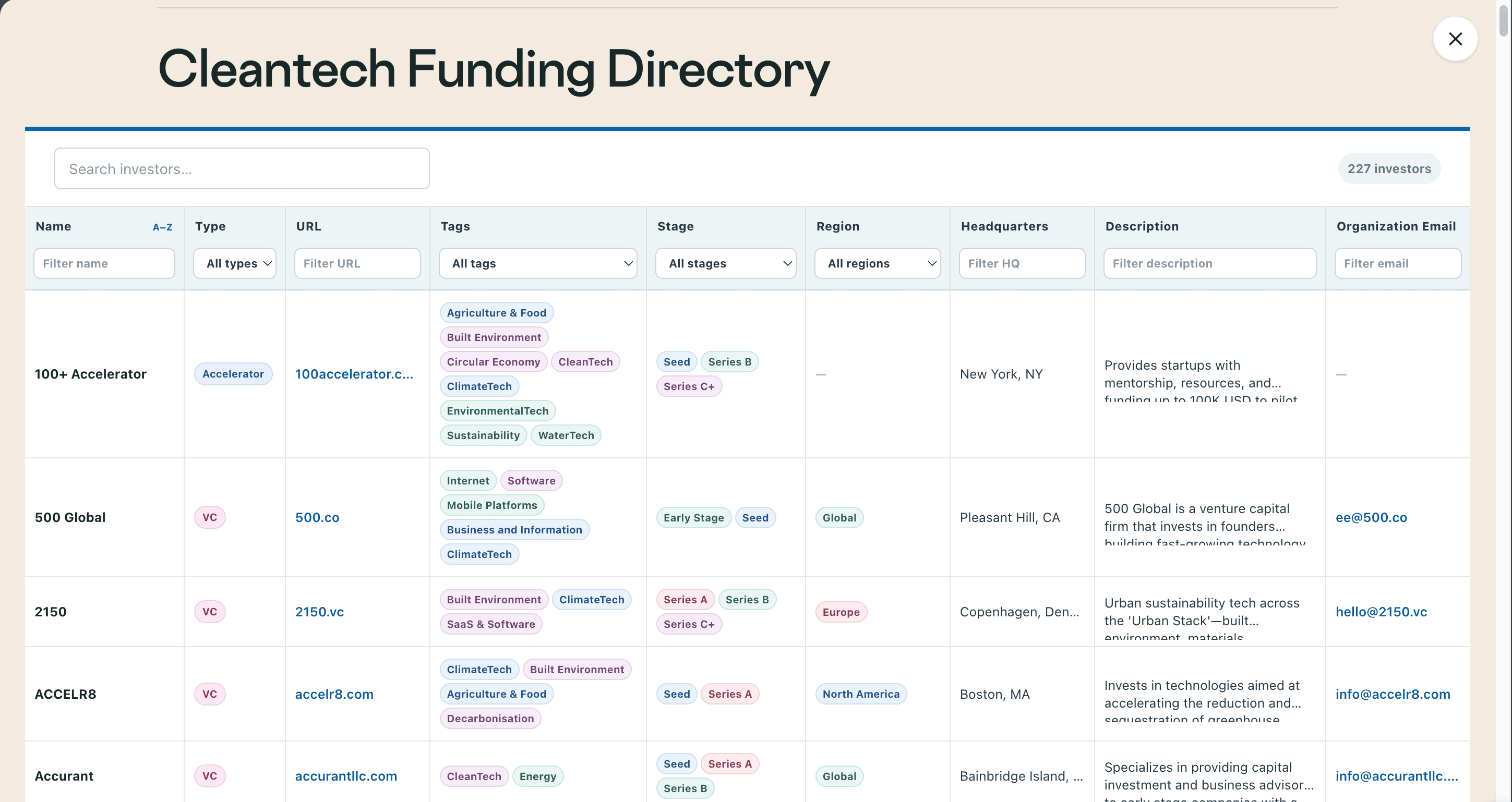The width and height of the screenshot is (1512, 802).
Task: Click the Decarbonisation tag
Action: (x=490, y=719)
